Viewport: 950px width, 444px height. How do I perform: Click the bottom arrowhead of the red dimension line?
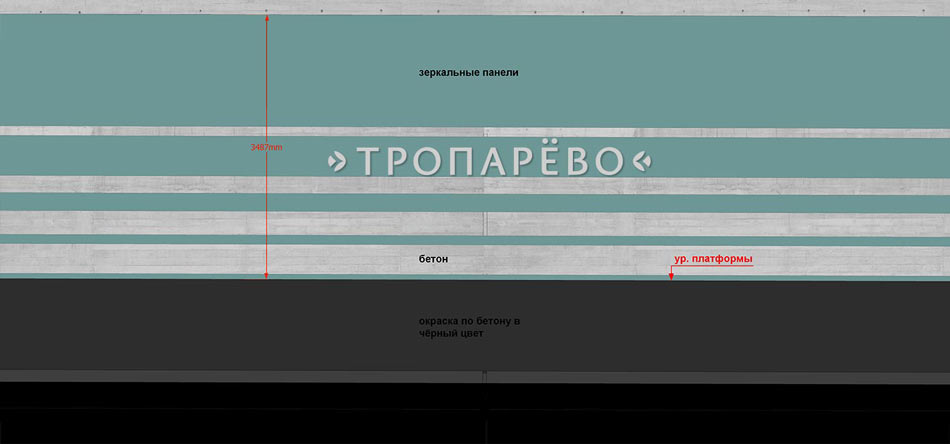pos(267,275)
